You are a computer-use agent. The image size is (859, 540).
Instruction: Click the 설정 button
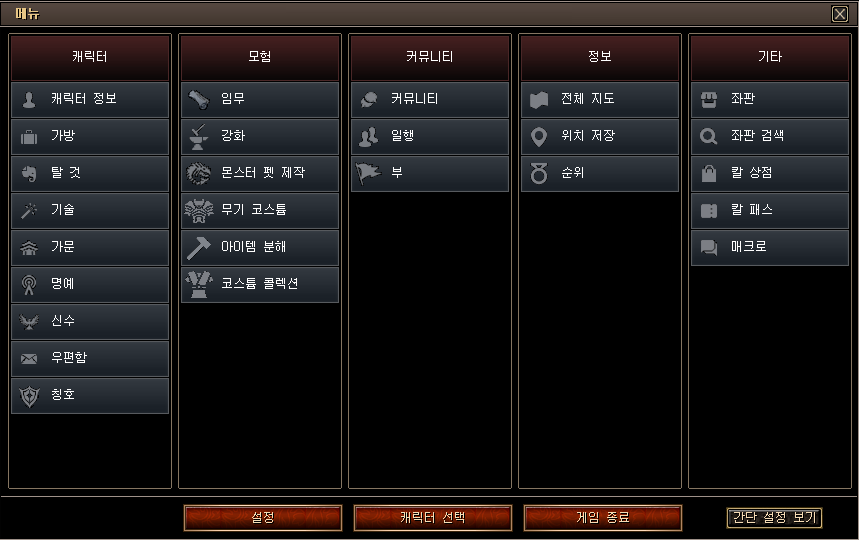point(263,518)
